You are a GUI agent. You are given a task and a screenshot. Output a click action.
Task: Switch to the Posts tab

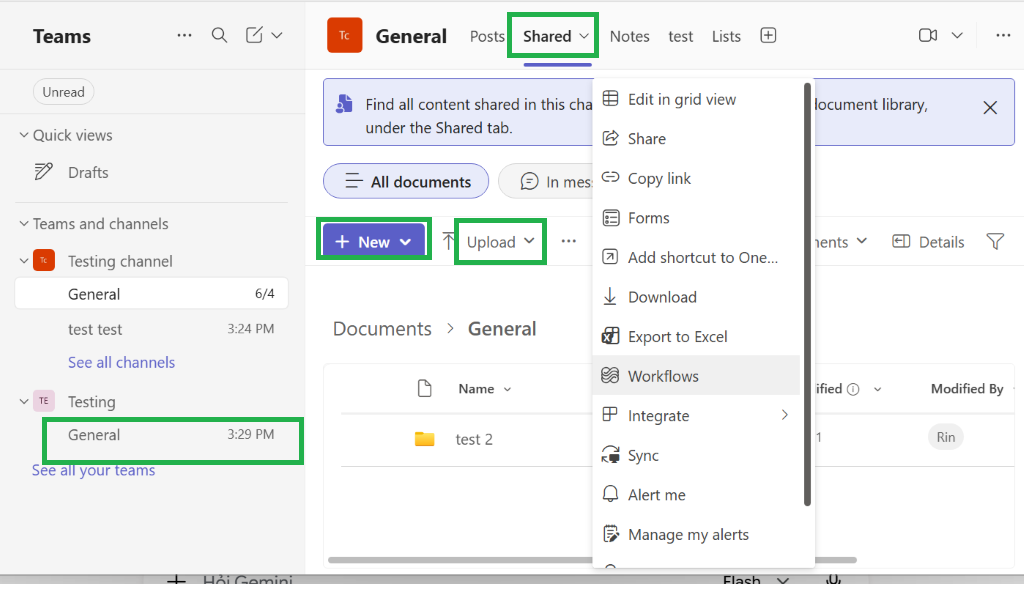tap(487, 36)
